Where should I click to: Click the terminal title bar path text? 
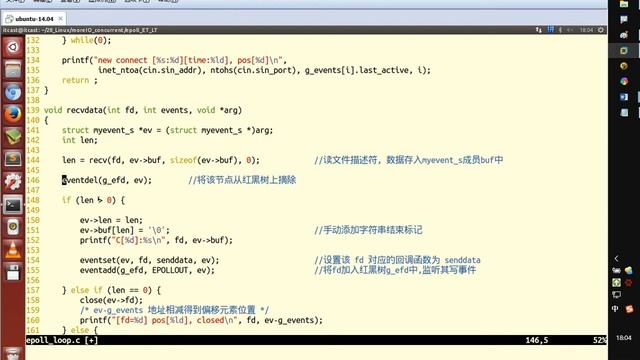pos(80,30)
